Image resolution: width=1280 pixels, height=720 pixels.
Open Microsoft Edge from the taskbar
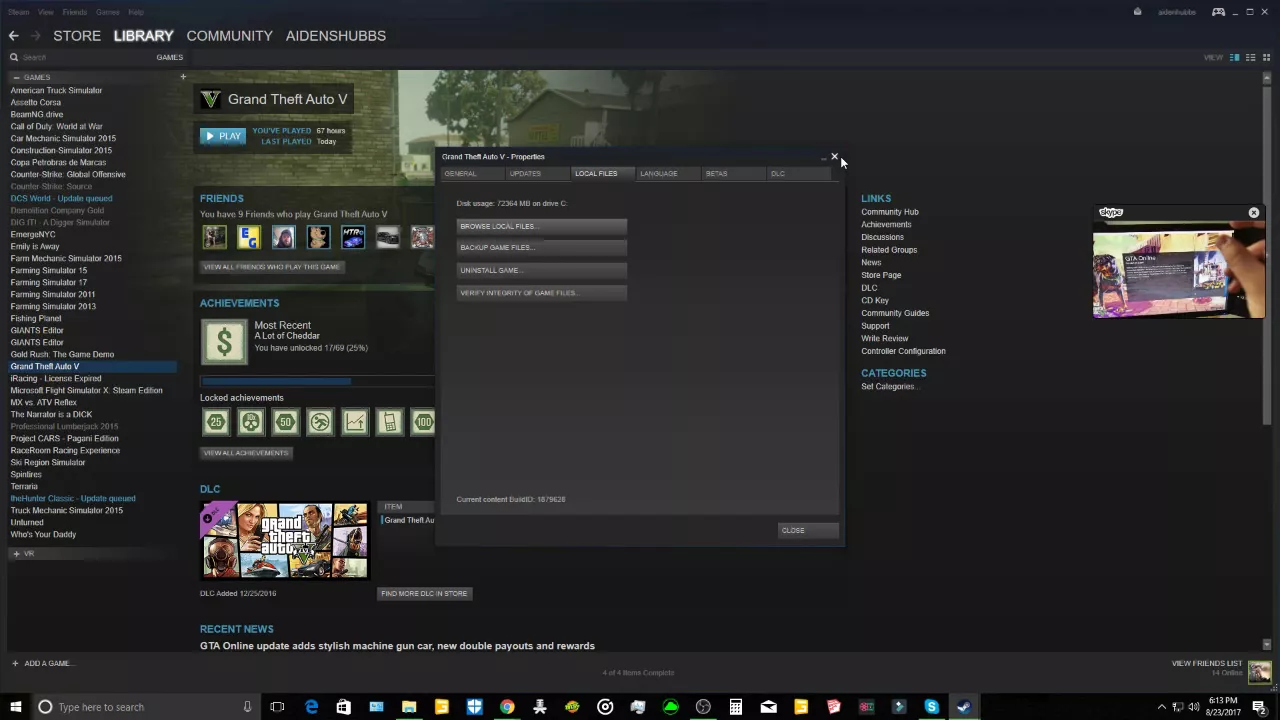(x=311, y=707)
